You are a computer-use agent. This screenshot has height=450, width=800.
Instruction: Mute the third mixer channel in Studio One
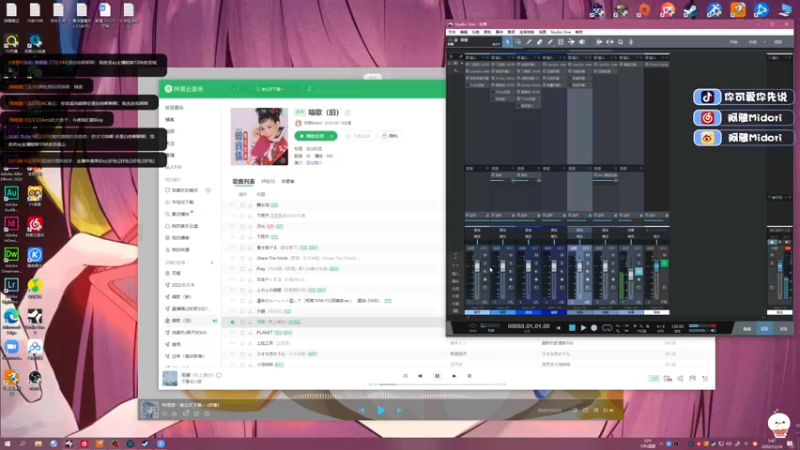536,255
